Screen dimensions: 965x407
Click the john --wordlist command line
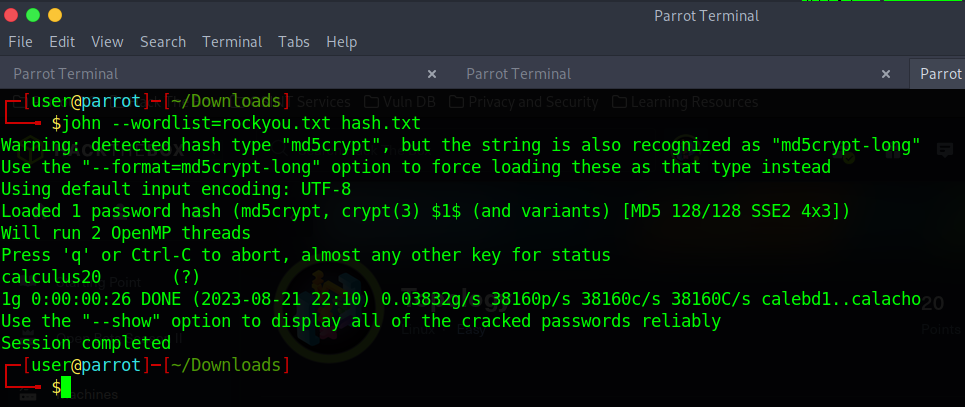(241, 123)
